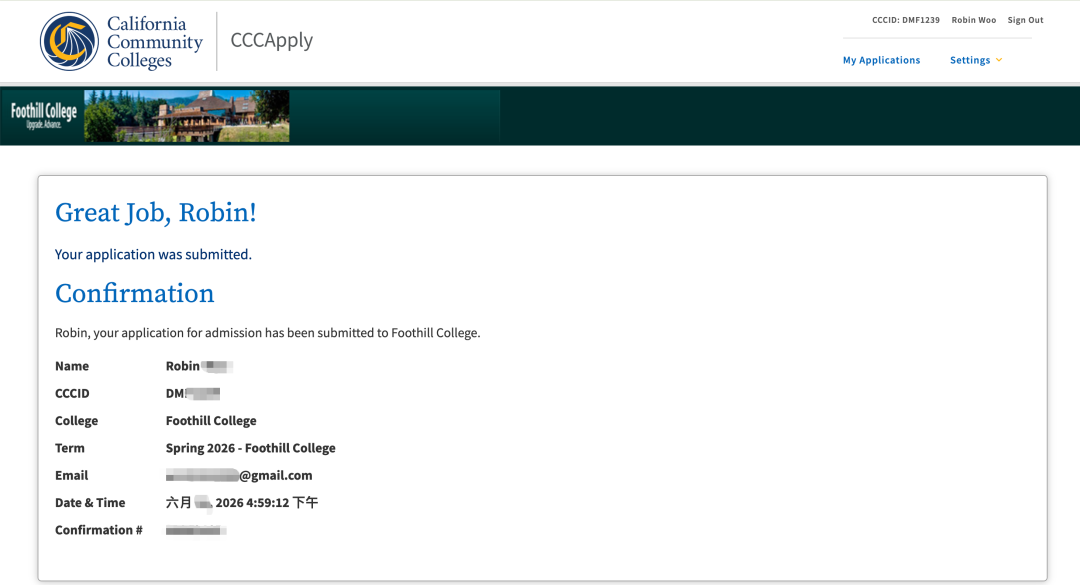Image resolution: width=1080 pixels, height=585 pixels.
Task: Expand the Settings dropdown menu
Action: point(975,60)
